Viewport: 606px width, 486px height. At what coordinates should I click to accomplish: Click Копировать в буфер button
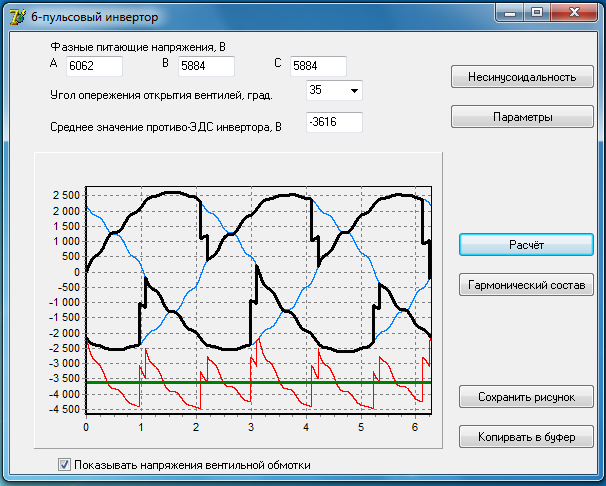[x=526, y=437]
